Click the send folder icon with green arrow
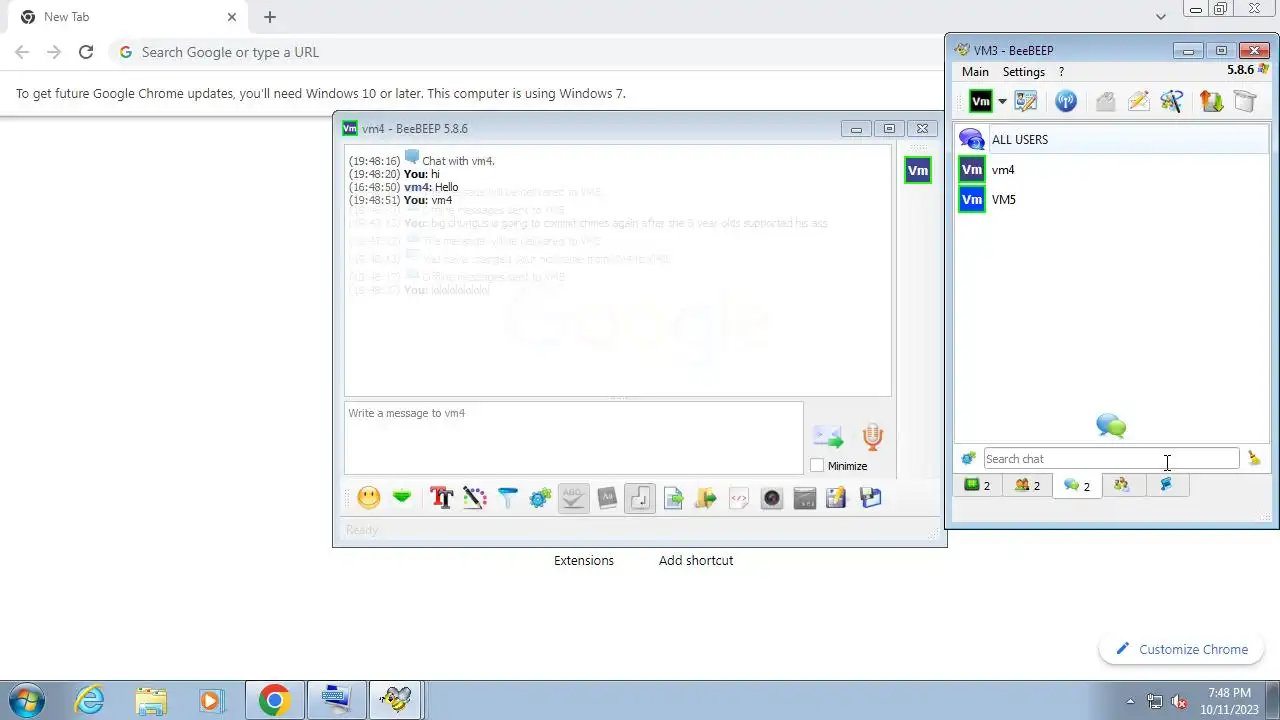This screenshot has height=720, width=1280. pos(706,497)
